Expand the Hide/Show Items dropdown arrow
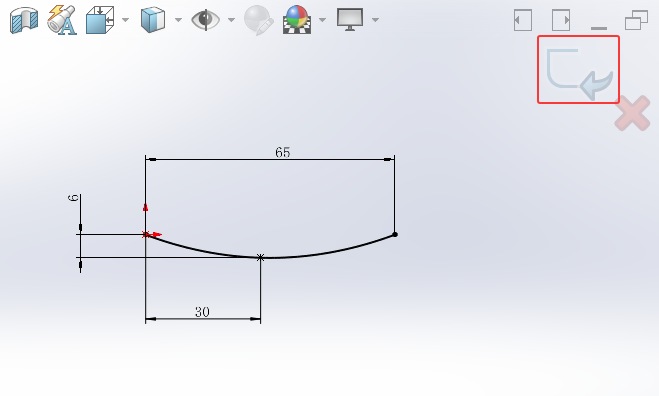Viewport: 659px width, 396px height. coord(231,20)
